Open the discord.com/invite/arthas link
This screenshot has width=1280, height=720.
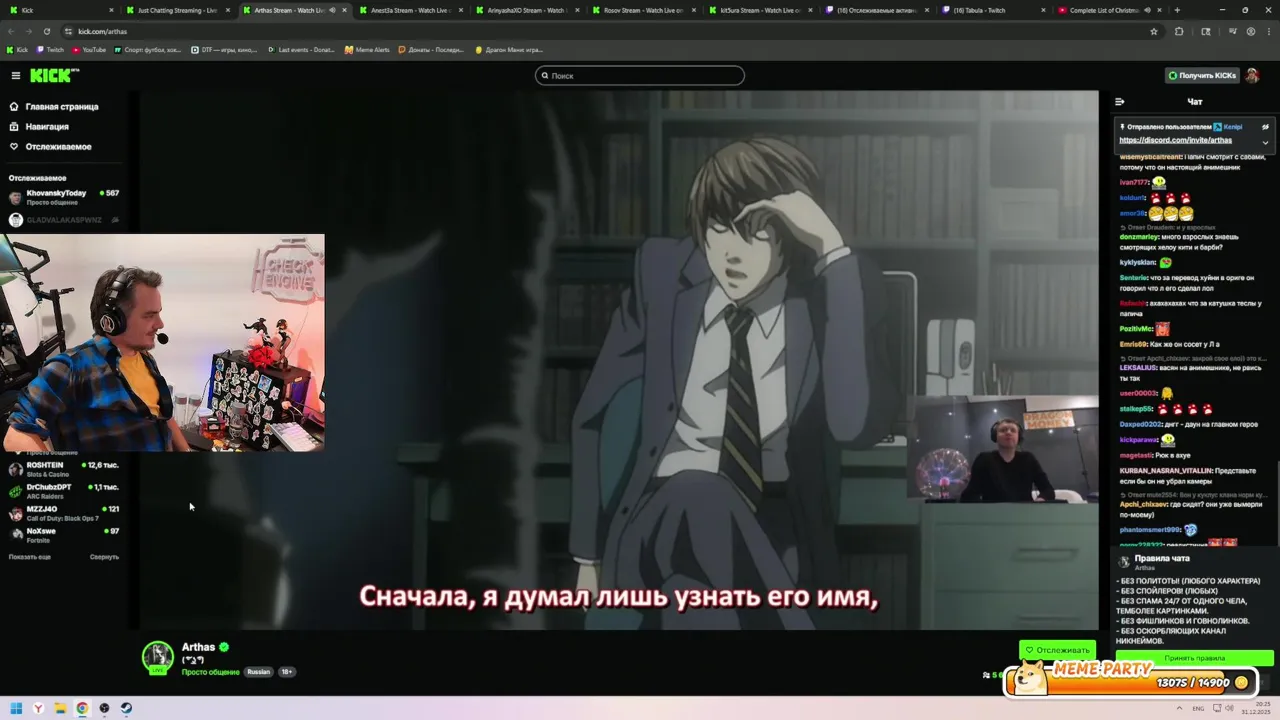[1175, 141]
